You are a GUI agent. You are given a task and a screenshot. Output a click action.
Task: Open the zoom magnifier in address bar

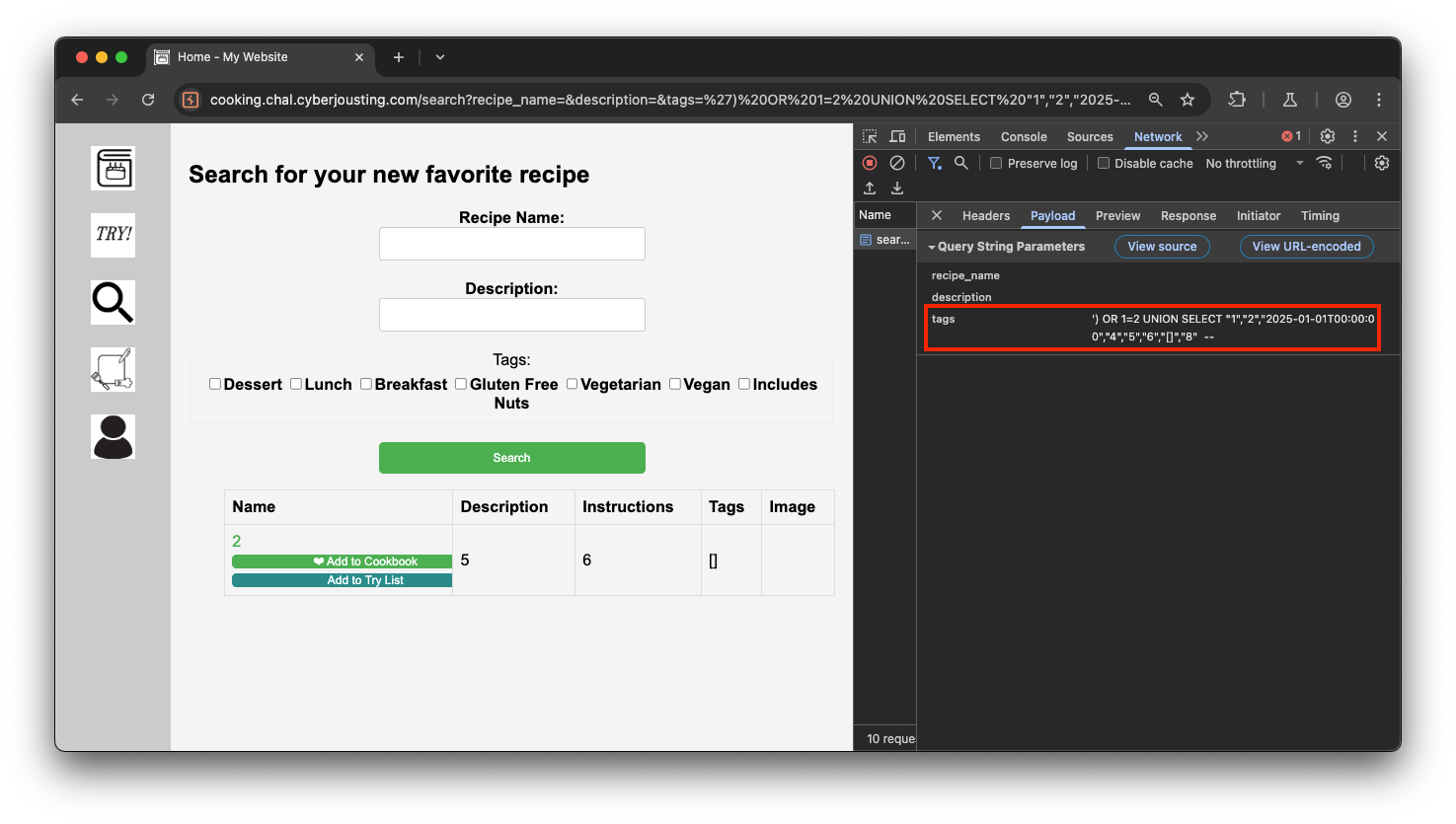pos(1155,100)
